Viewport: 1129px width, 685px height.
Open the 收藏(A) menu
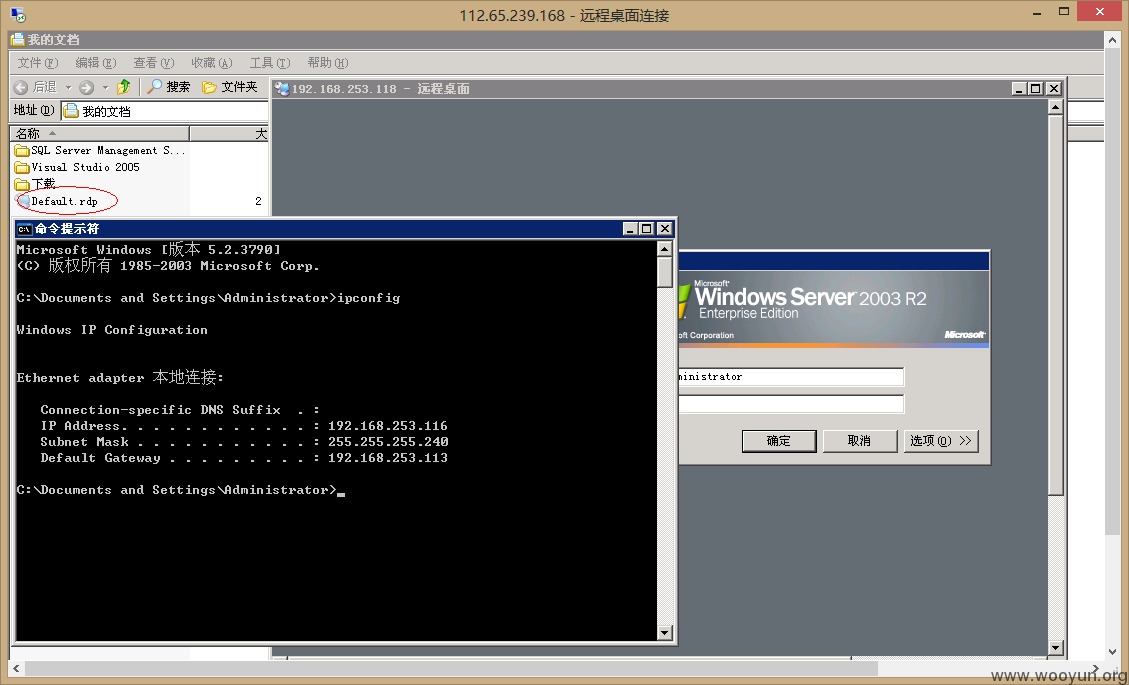(212, 63)
